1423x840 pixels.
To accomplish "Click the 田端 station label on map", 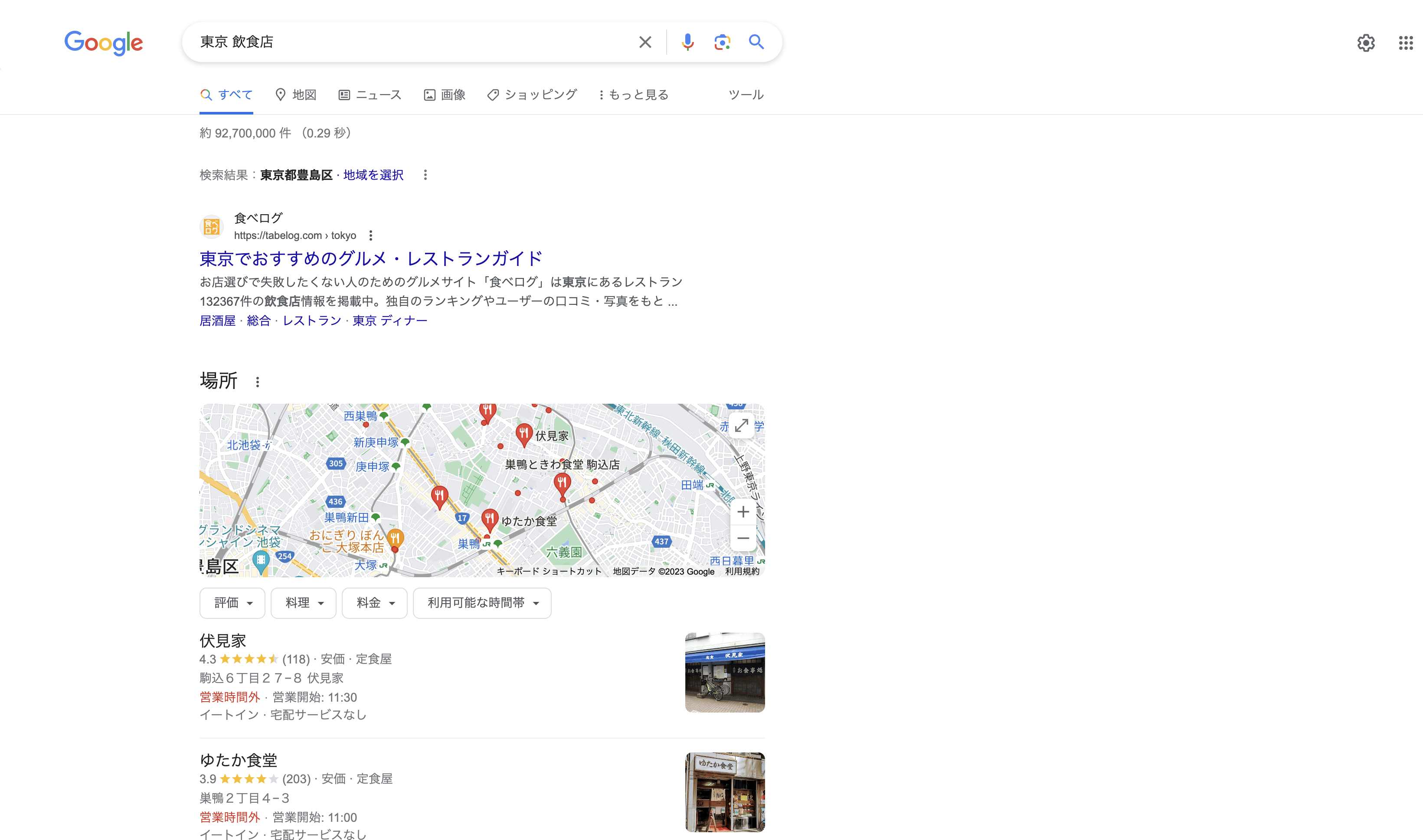I will 692,485.
